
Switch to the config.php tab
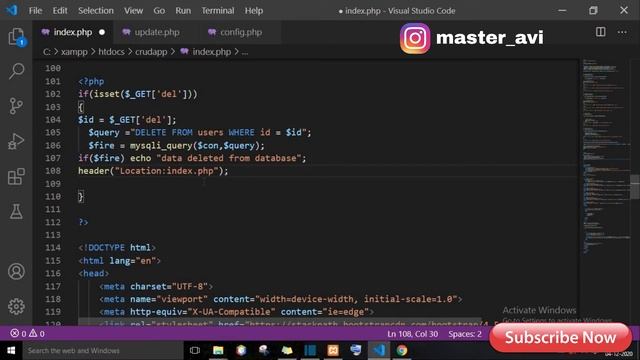tap(241, 32)
